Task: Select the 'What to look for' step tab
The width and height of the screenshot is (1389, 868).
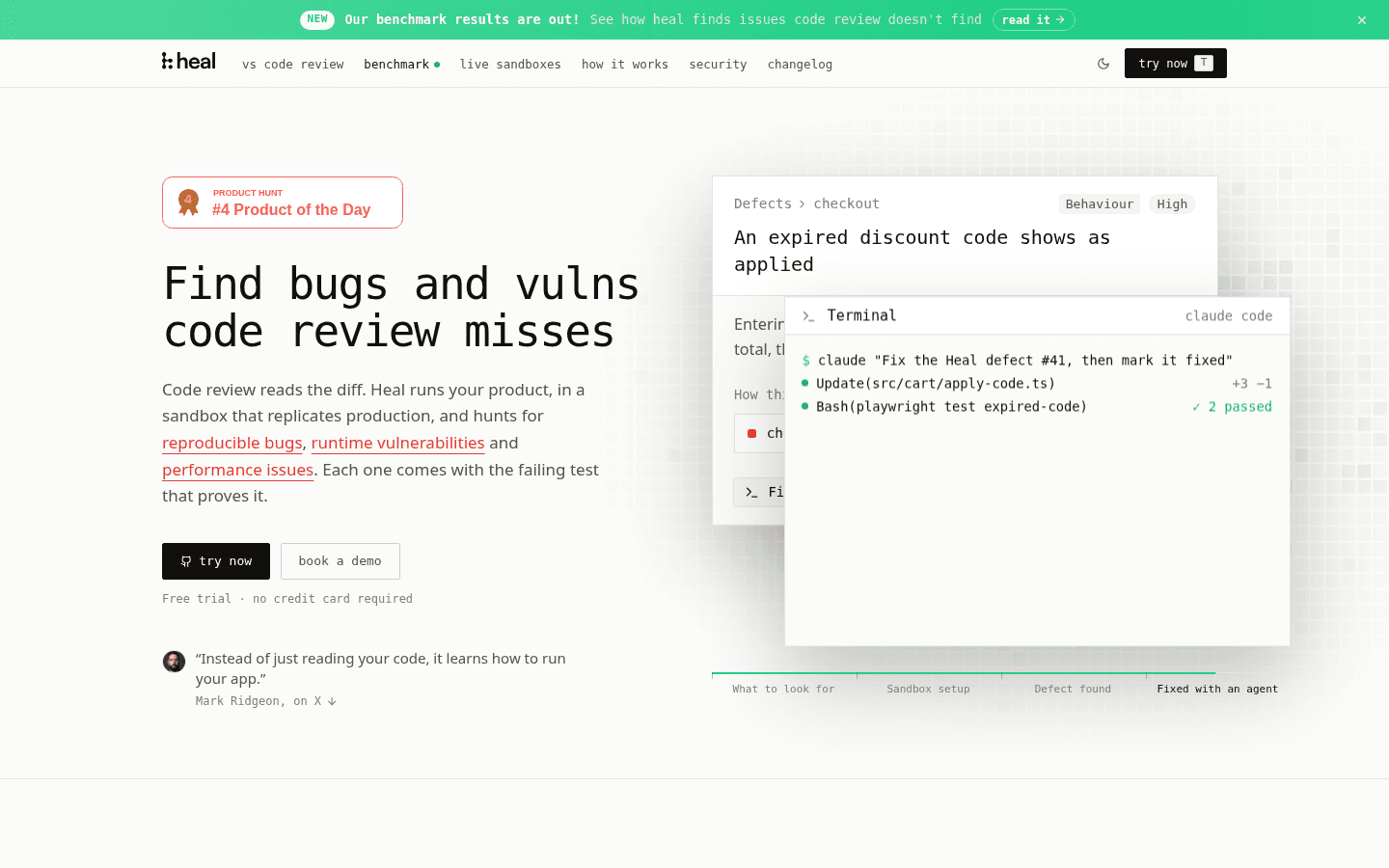Action: click(x=783, y=689)
